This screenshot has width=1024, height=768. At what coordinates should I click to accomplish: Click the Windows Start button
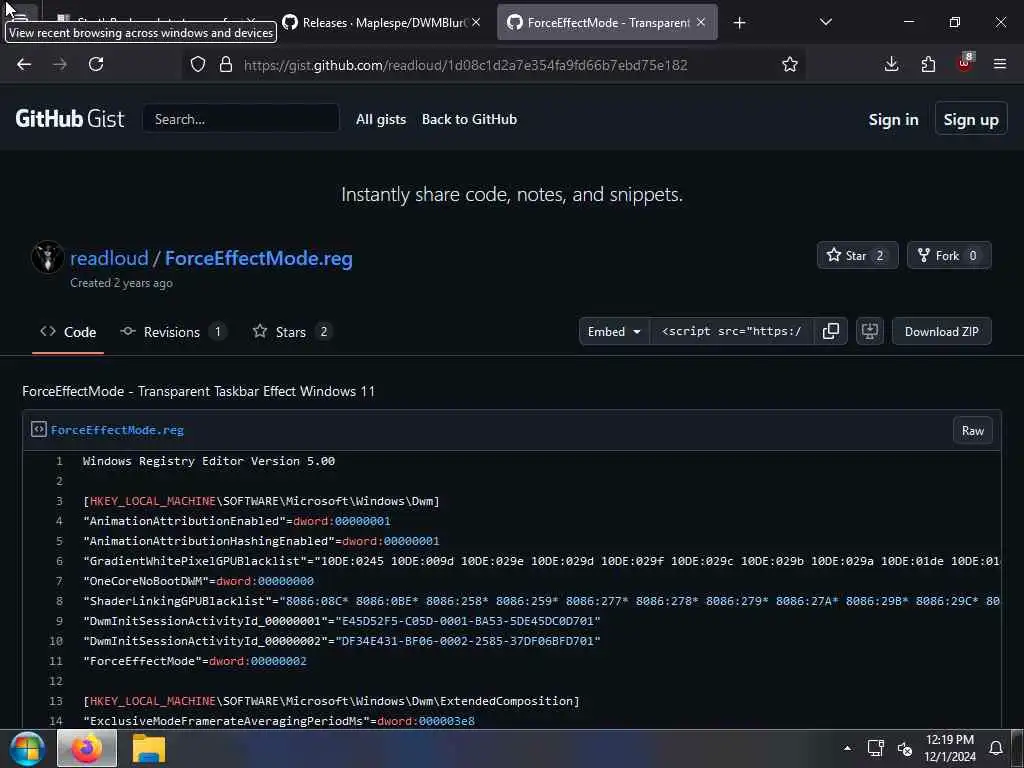tap(27, 748)
